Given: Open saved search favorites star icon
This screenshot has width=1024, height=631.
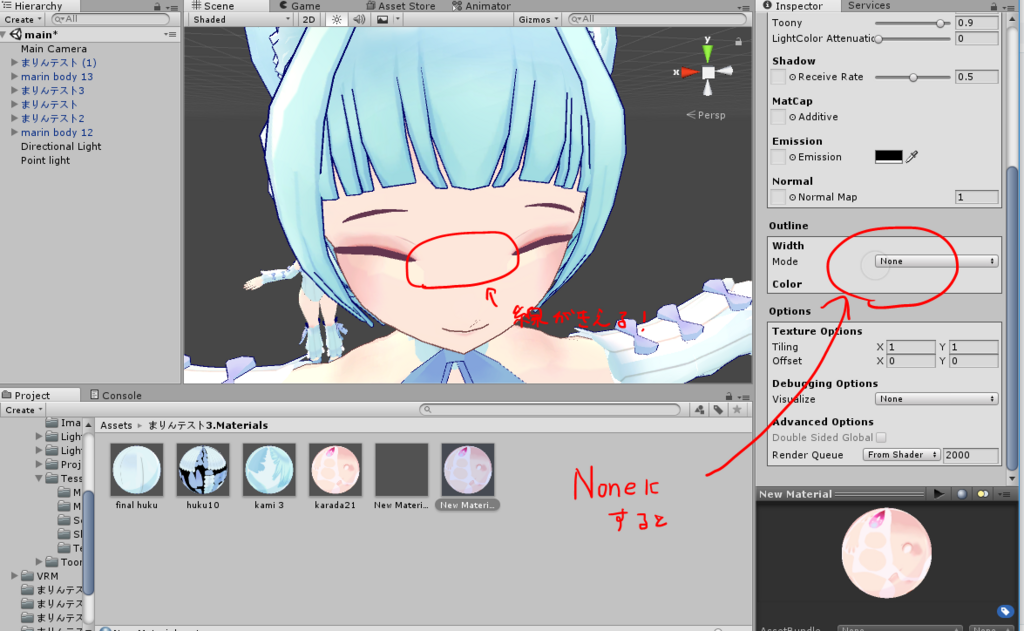Looking at the screenshot, I should [x=737, y=410].
